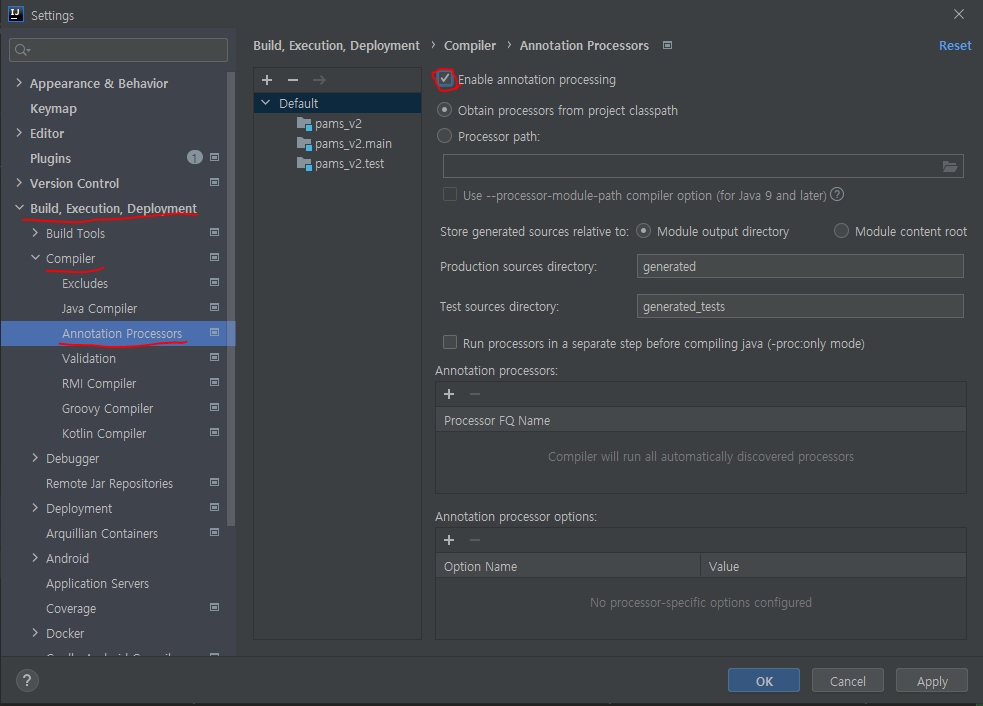Click the project settings icon beside RMI Compiler
983x706 pixels.
click(x=214, y=382)
